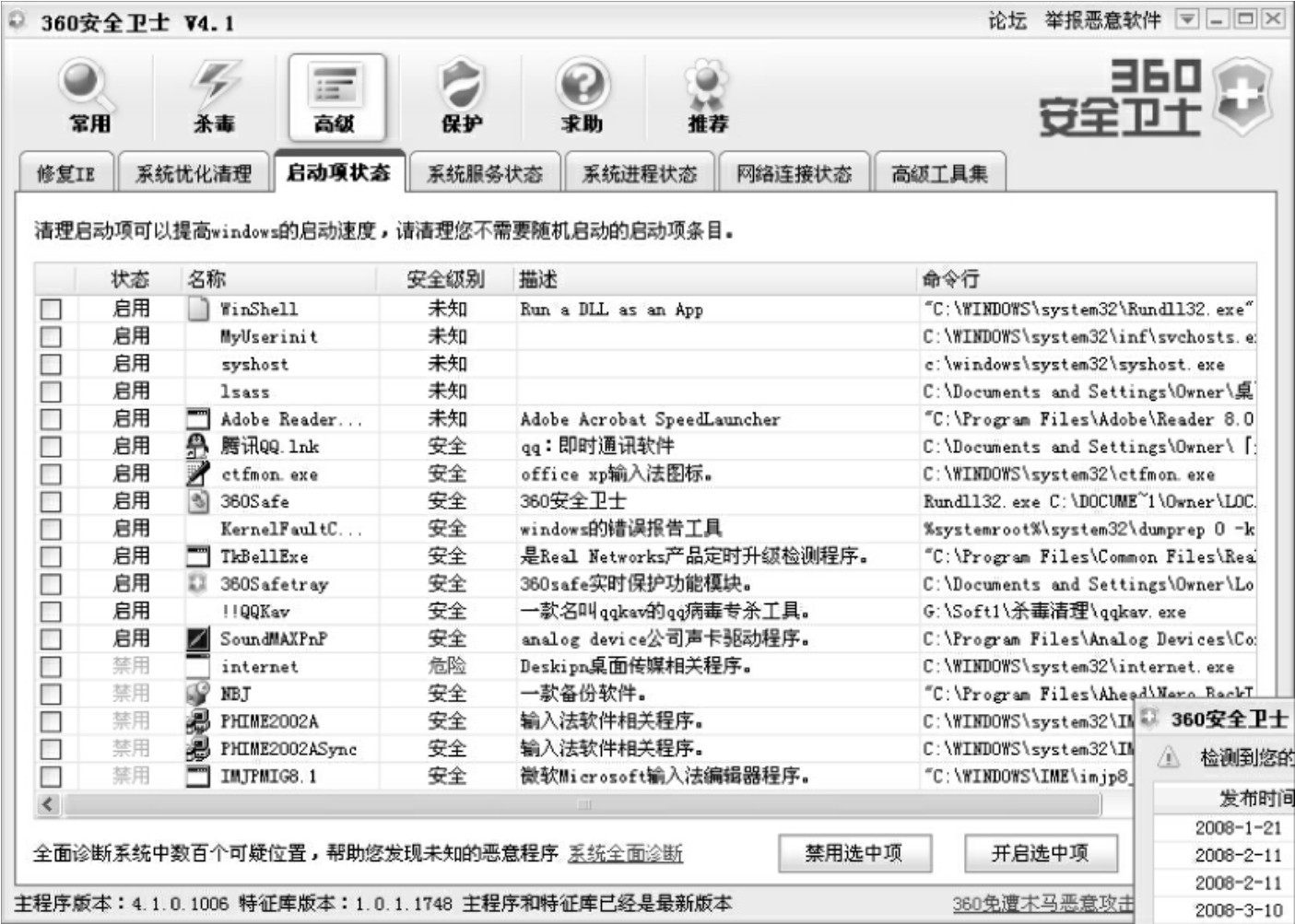Viewport: 1295px width, 924px height.
Task: Follow the 360免遭木马恶意攻击 link in the status bar
Action: [x=1042, y=904]
